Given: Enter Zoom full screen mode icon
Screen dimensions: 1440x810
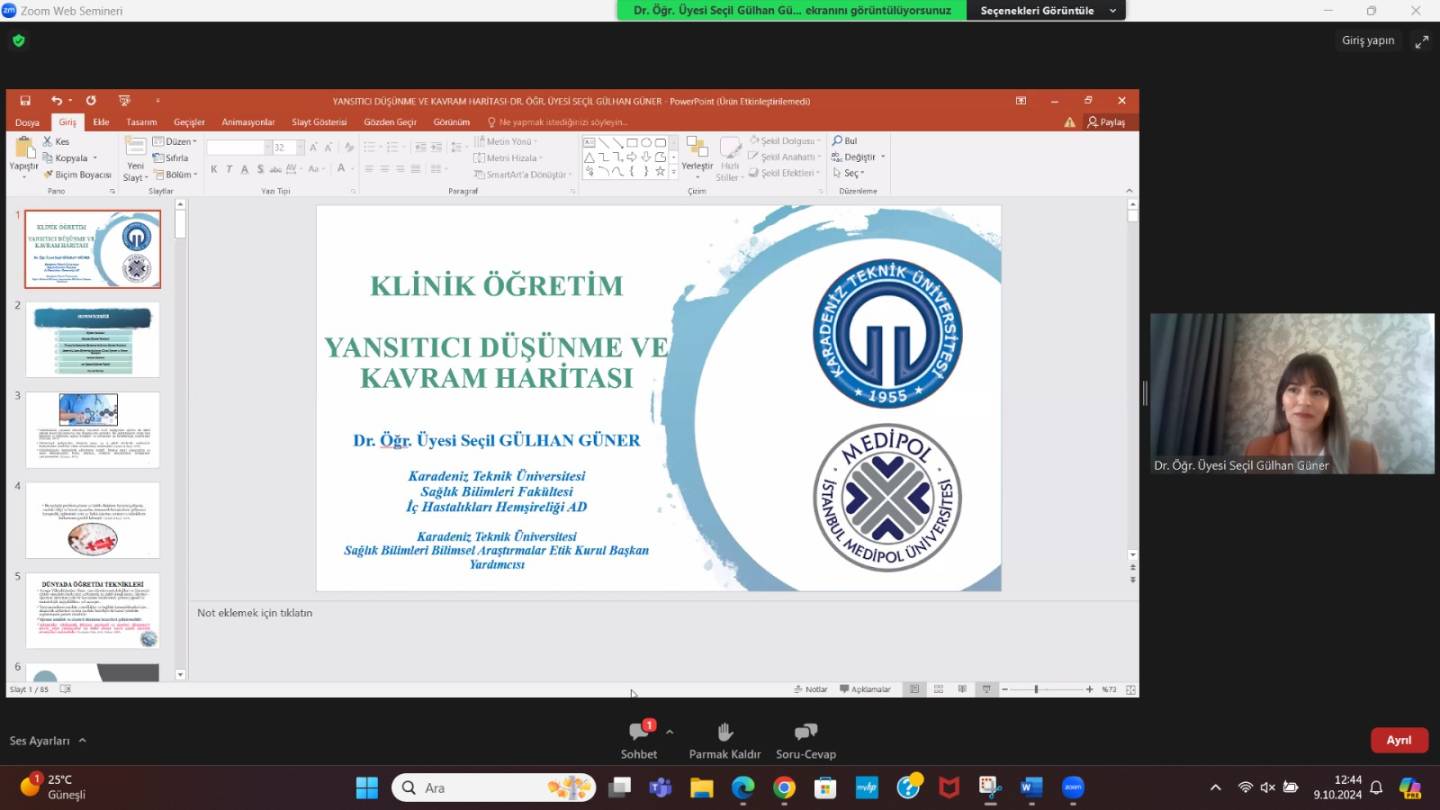Looking at the screenshot, I should 1421,41.
